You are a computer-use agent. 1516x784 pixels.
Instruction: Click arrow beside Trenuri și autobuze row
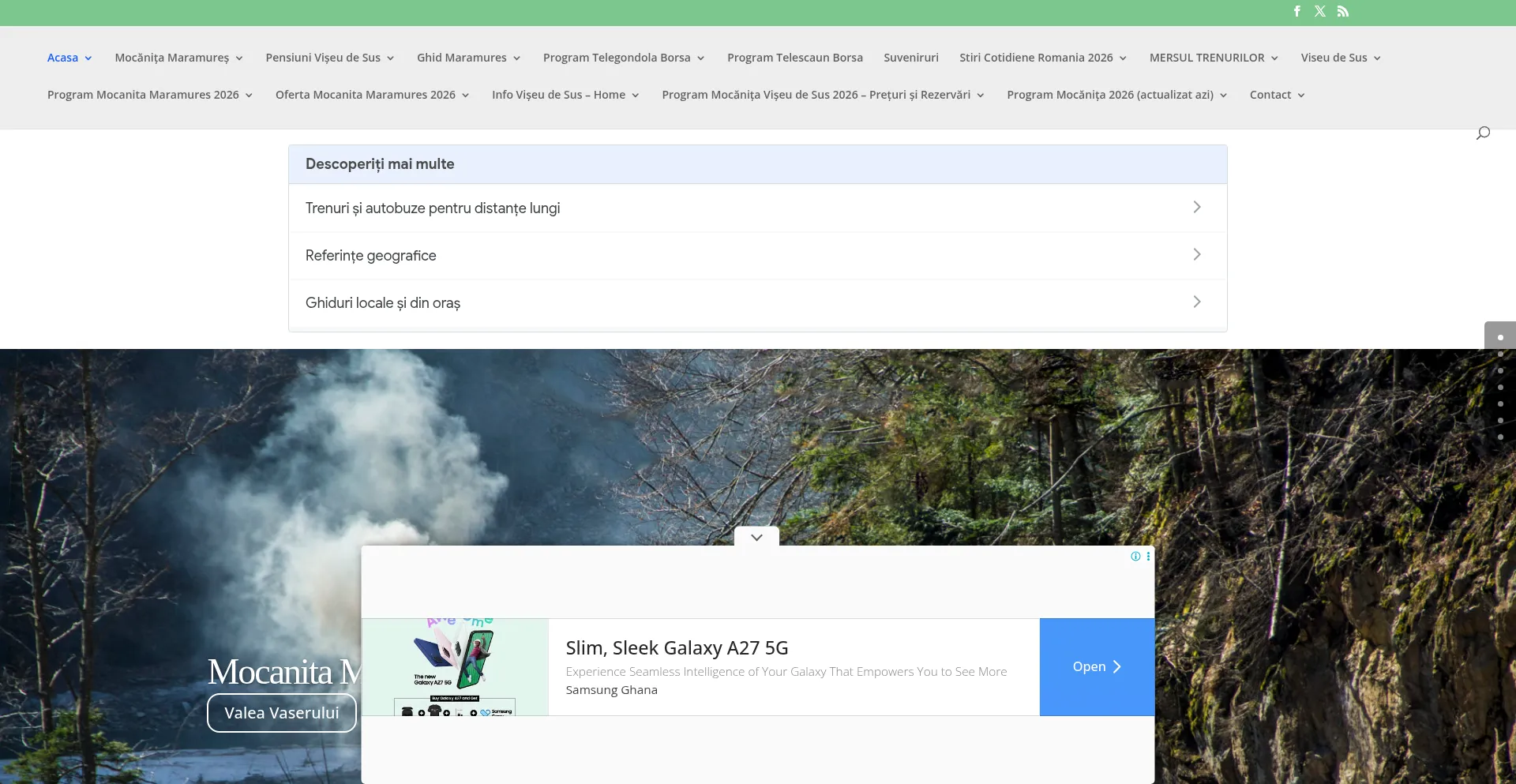(x=1197, y=207)
